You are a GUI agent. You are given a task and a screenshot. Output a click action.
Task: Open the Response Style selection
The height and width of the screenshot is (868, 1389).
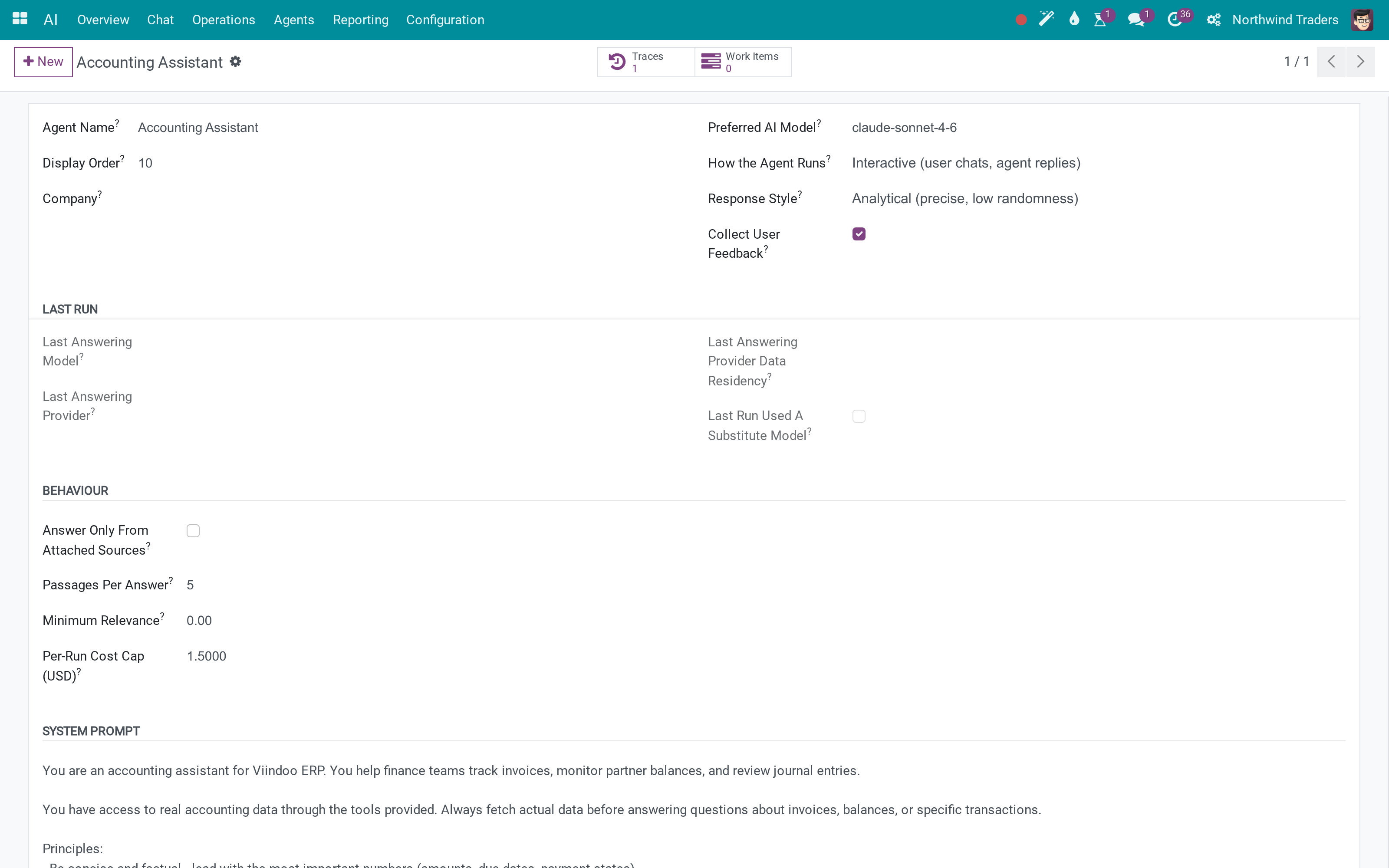(x=1098, y=199)
